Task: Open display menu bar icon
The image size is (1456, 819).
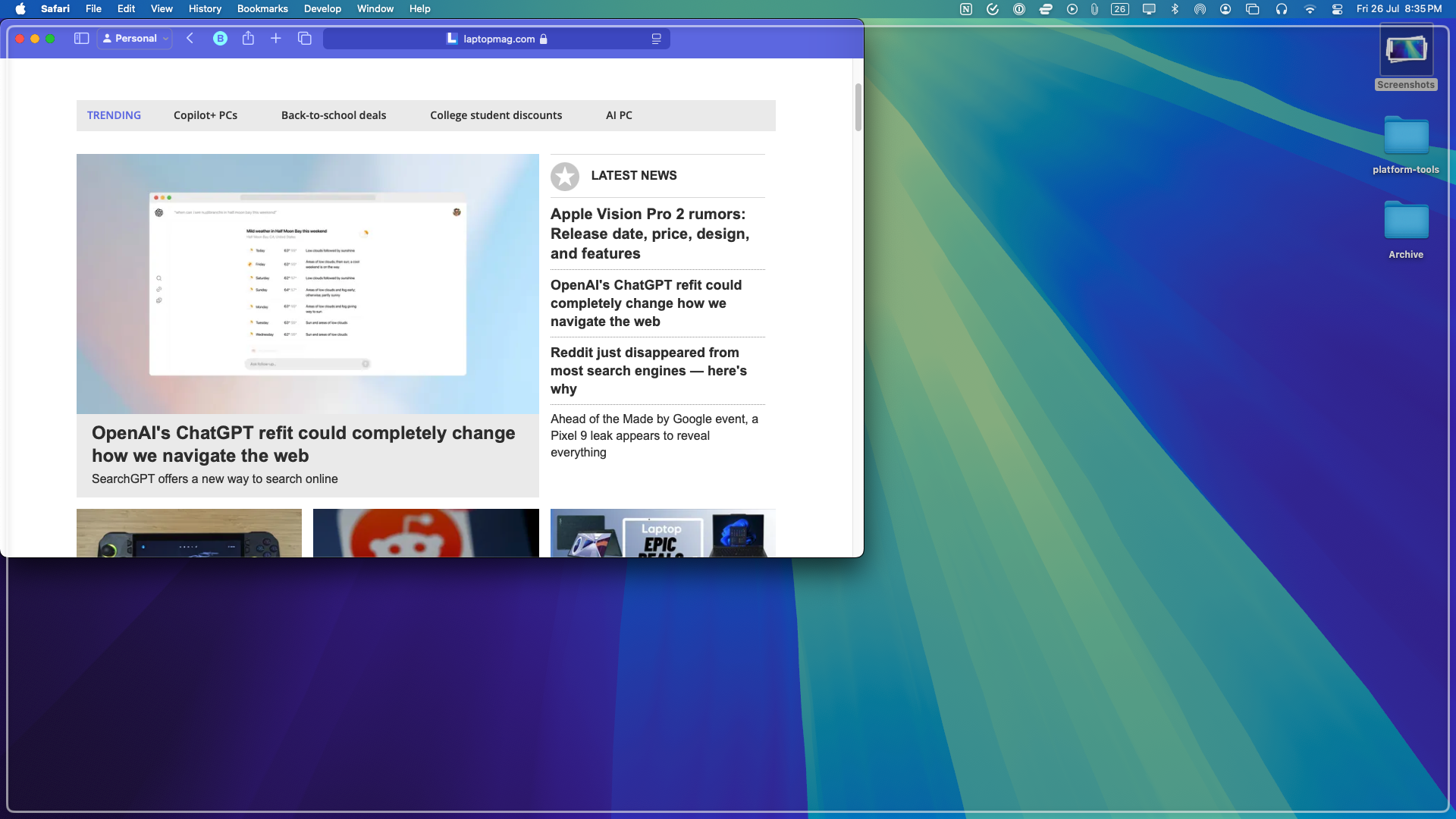Action: [1149, 9]
